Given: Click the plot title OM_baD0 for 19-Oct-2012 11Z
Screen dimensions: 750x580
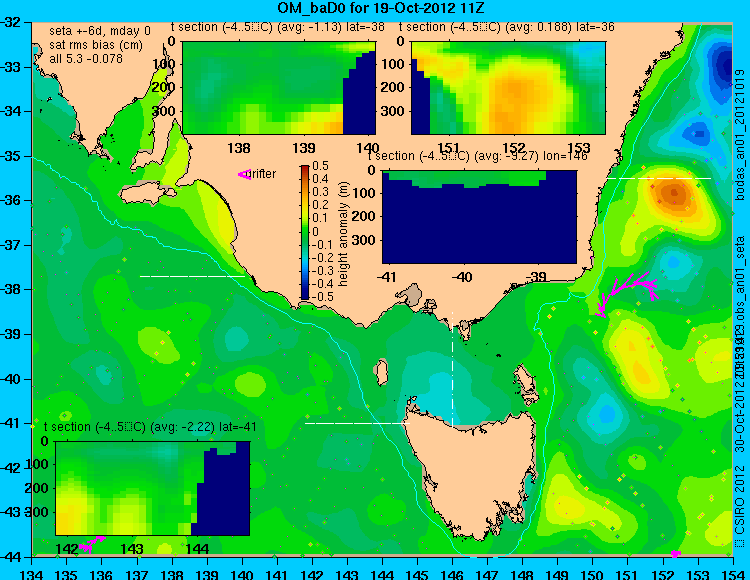Looking at the screenshot, I should (x=381, y=8).
